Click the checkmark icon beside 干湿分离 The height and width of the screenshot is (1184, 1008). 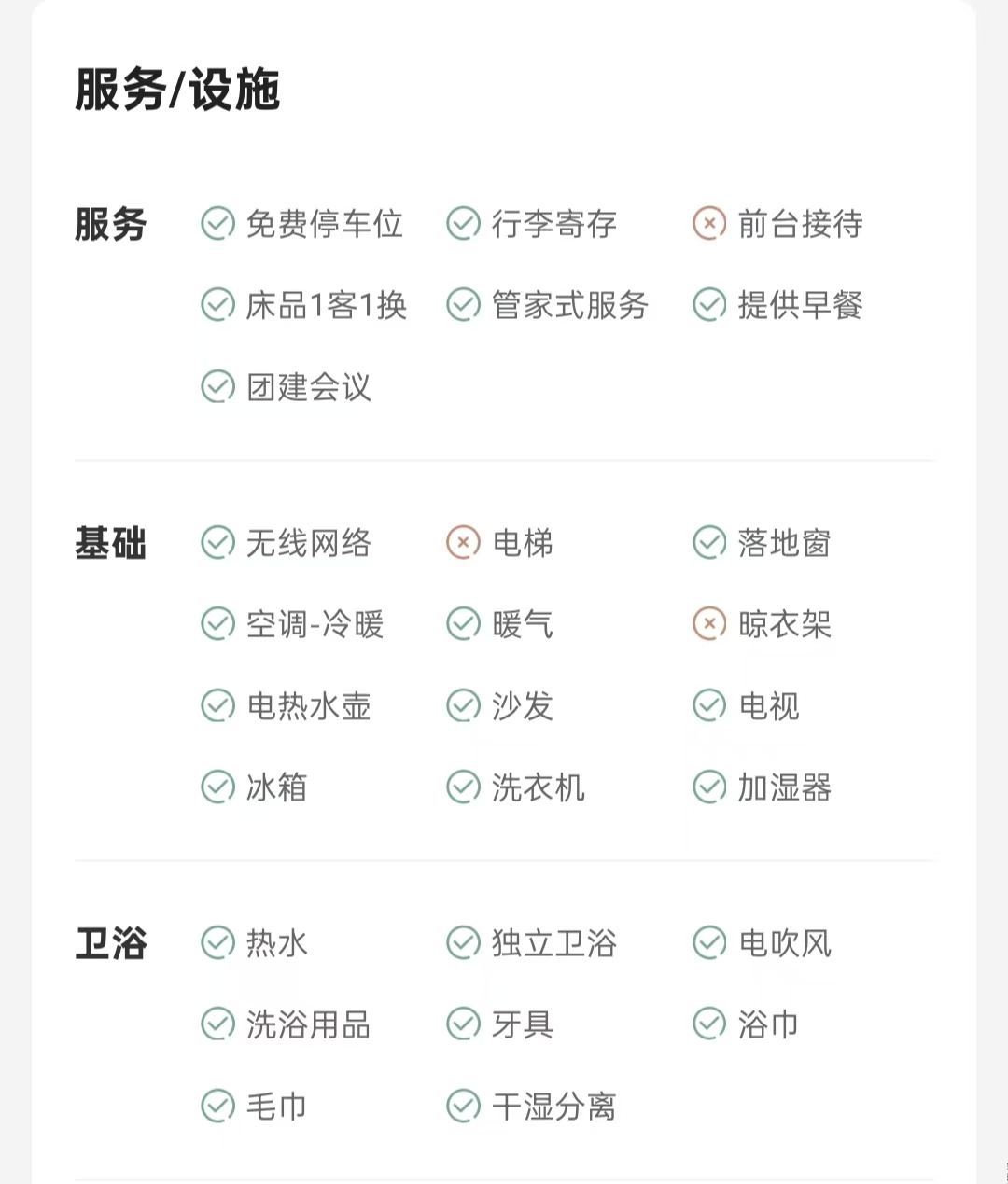pos(463,1106)
